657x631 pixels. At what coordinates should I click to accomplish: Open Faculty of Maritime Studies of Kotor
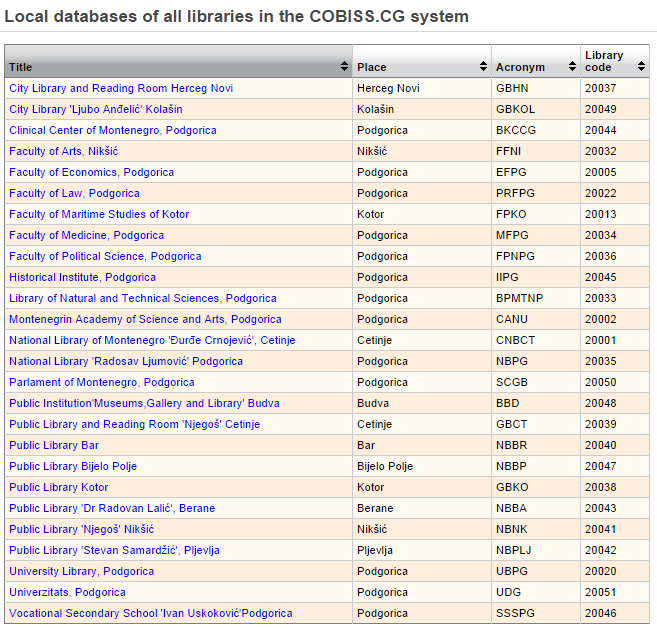(99, 214)
